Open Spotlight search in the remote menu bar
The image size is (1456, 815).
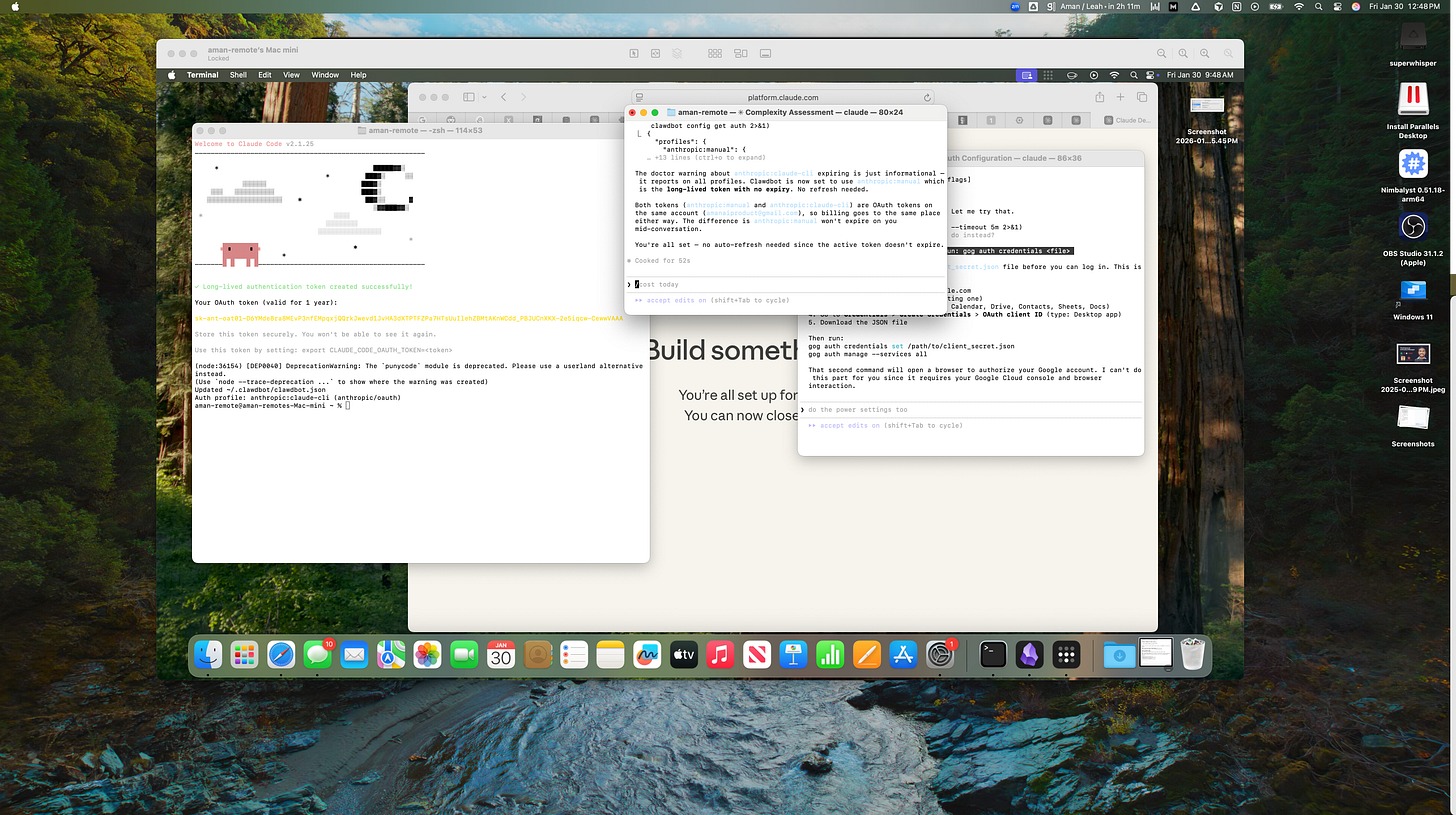1134,75
